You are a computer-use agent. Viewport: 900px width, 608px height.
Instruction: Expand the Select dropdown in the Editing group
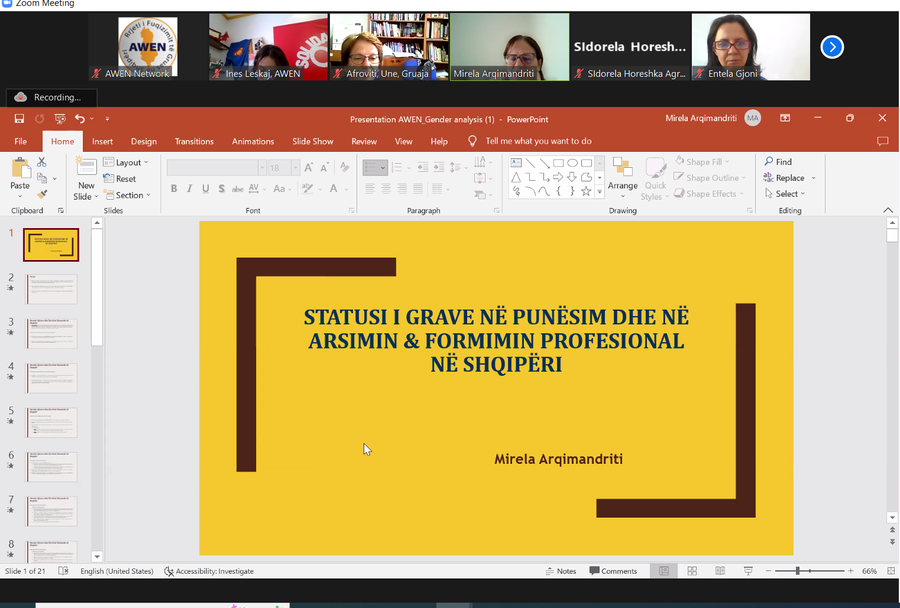[x=788, y=194]
